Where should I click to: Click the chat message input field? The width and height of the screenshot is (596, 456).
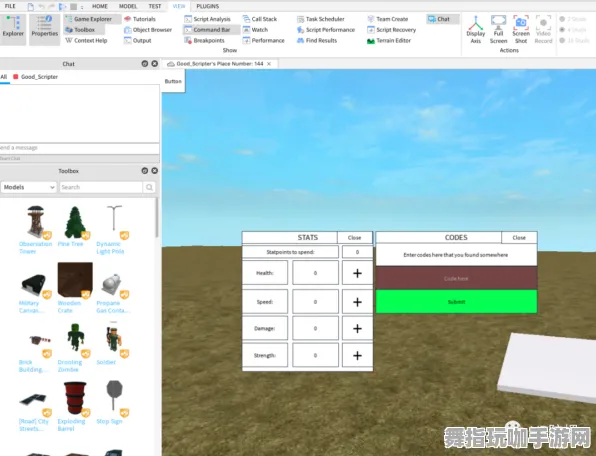pos(79,148)
